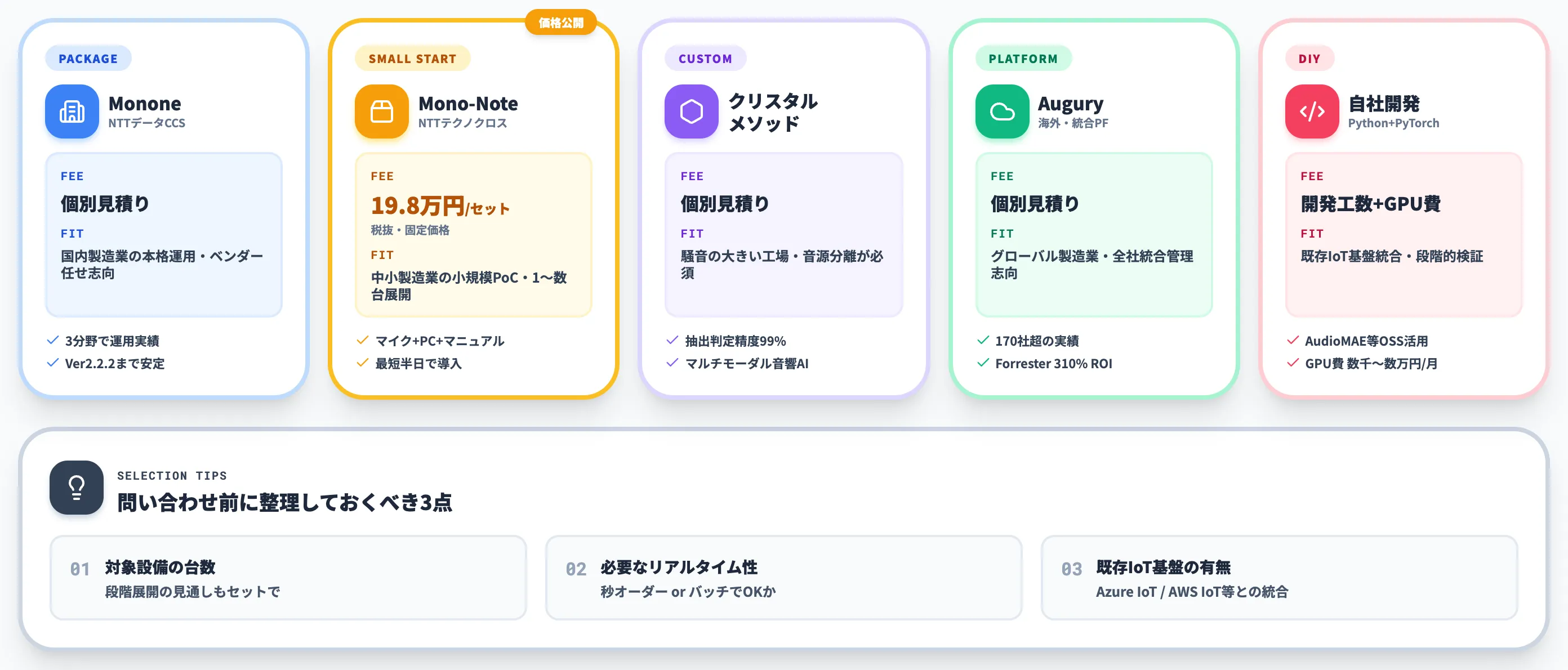This screenshot has width=1568, height=670.
Task: Click the 開発工数+GPU費 fee text
Action: click(x=1370, y=203)
